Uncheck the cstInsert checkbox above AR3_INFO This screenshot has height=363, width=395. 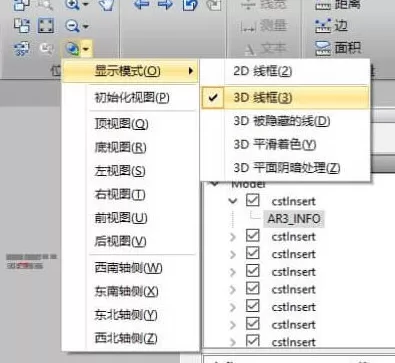253,200
